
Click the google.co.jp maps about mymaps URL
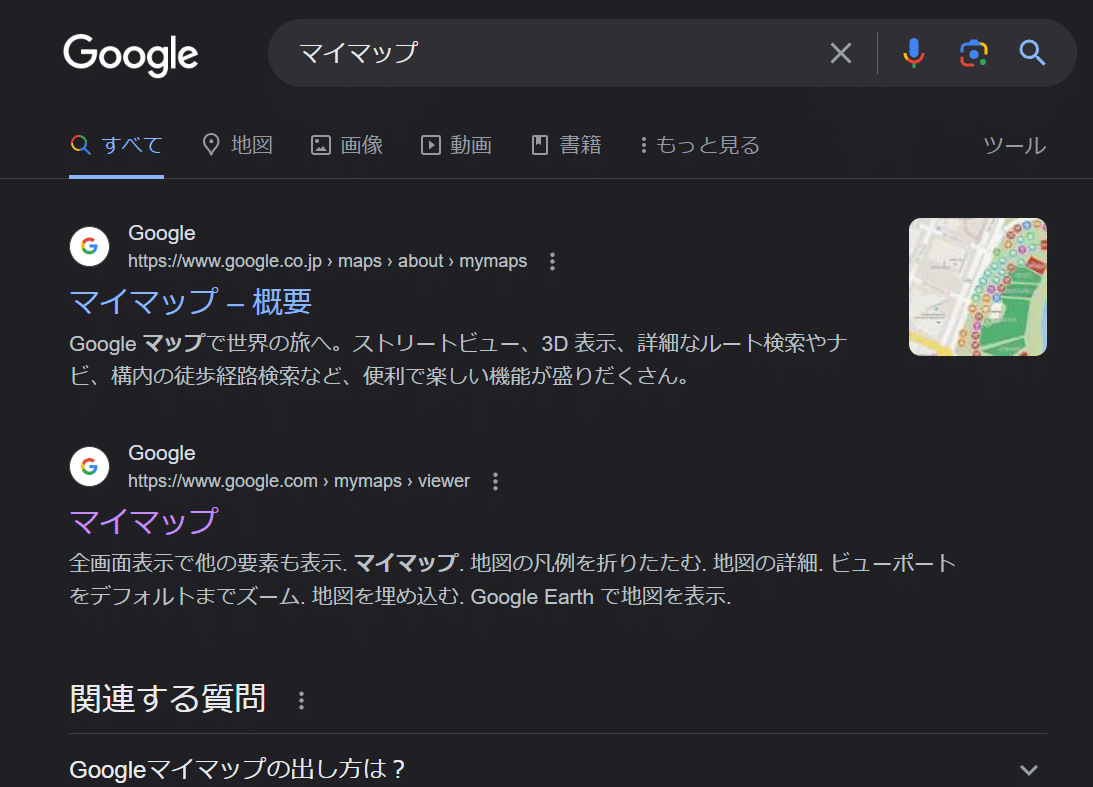point(328,261)
